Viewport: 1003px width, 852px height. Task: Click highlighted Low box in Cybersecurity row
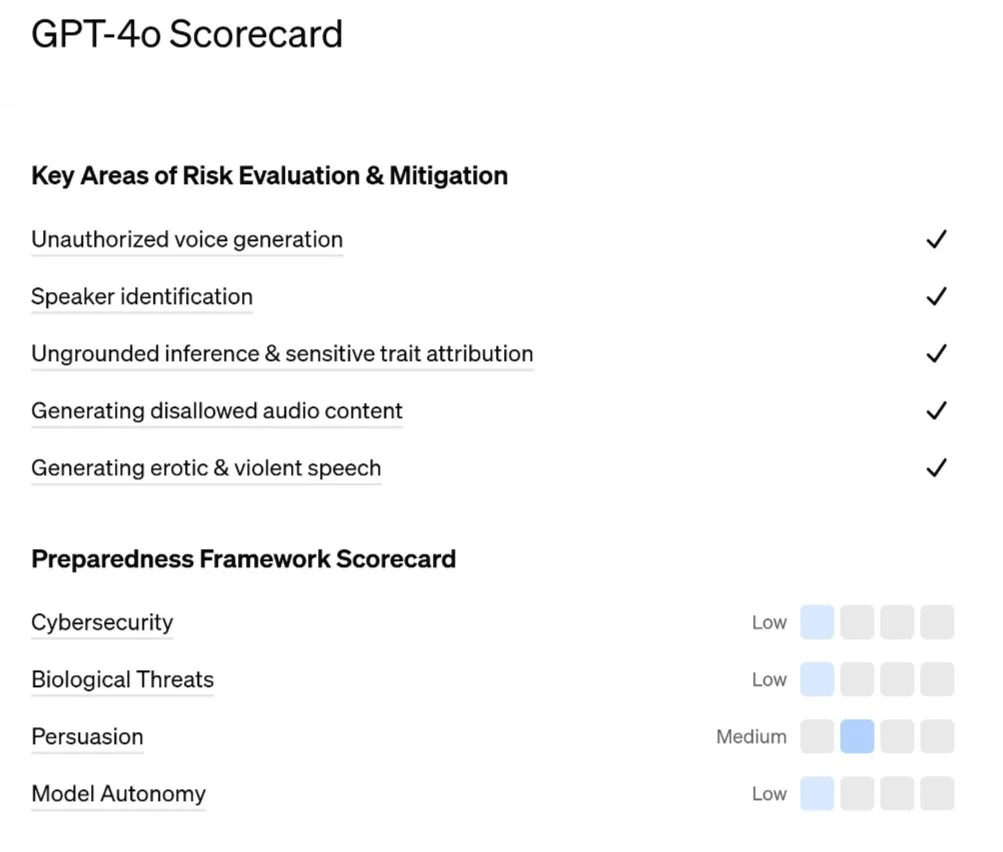817,622
